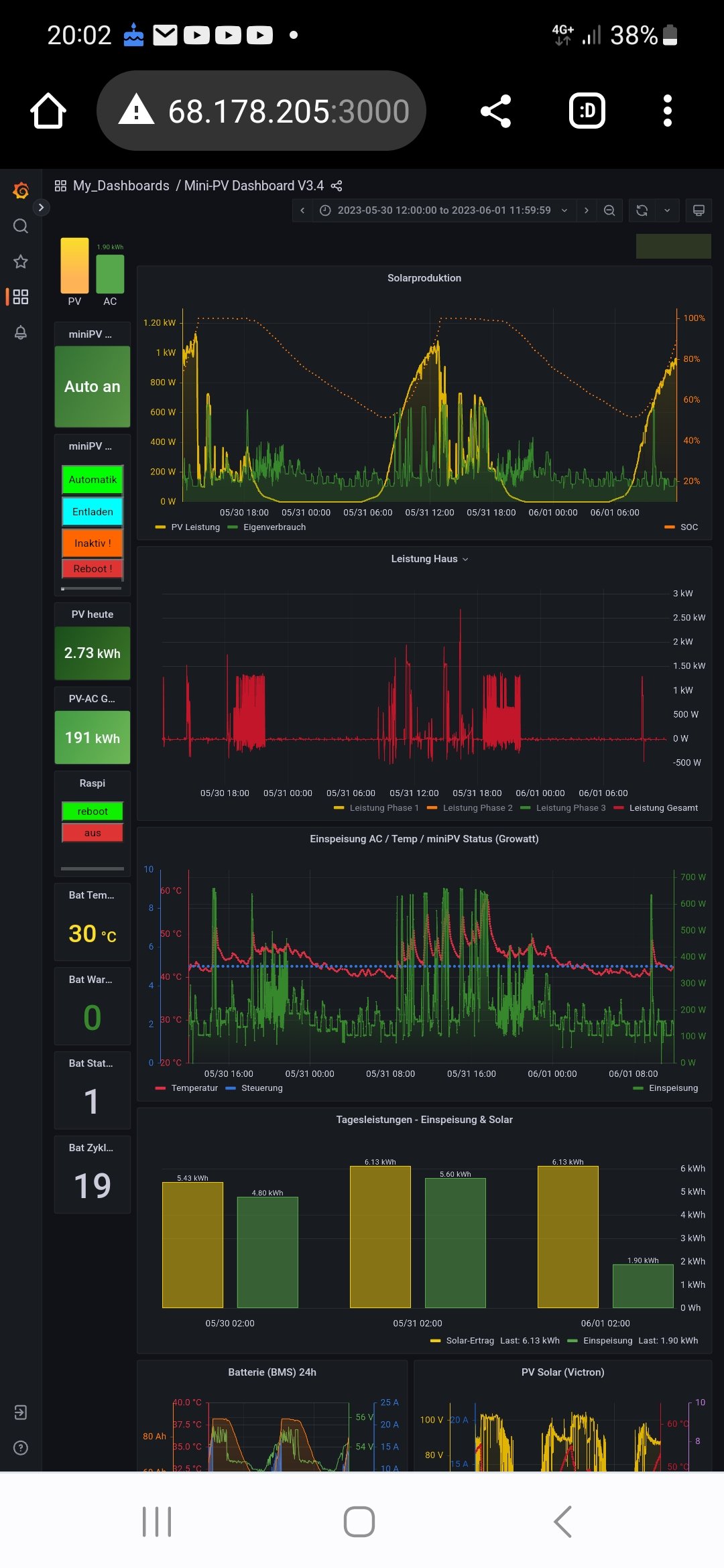
Task: Open the alerting bell icon
Action: click(x=21, y=332)
